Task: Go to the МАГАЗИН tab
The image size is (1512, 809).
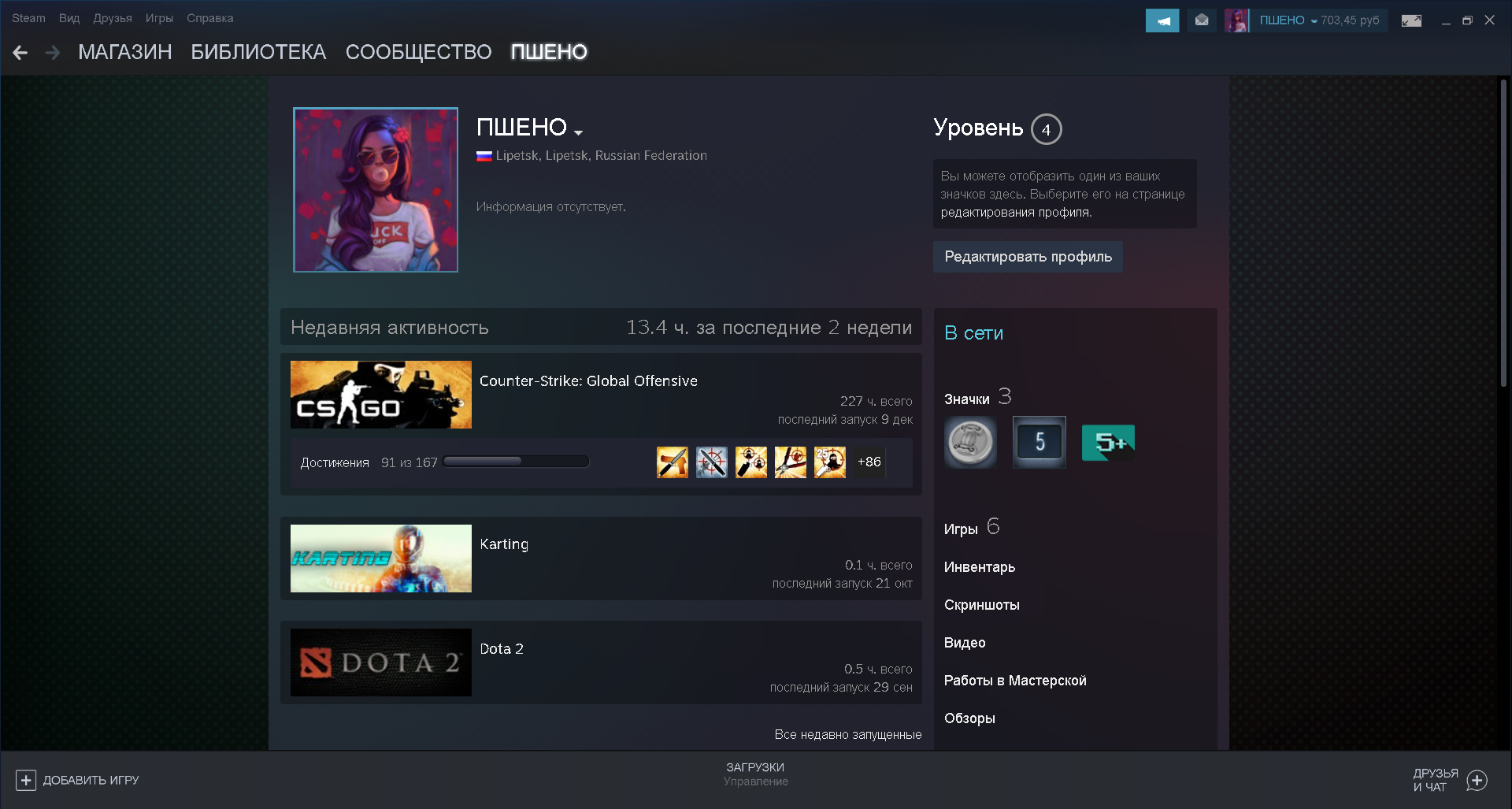Action: pyautogui.click(x=125, y=52)
